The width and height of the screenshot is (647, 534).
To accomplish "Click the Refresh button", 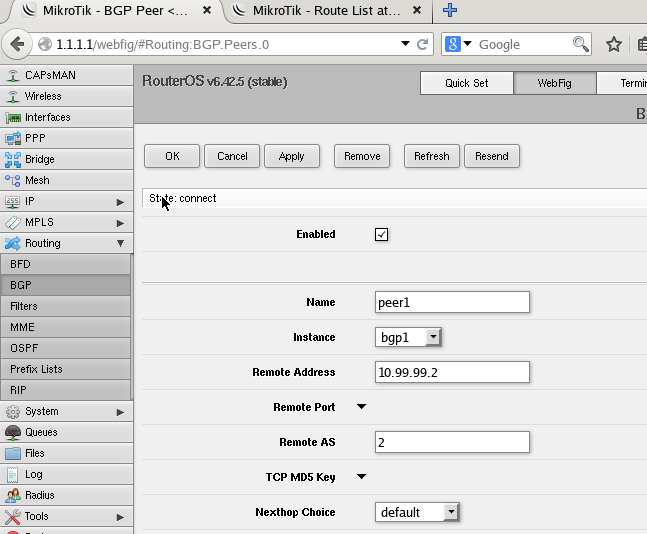I will [432, 156].
